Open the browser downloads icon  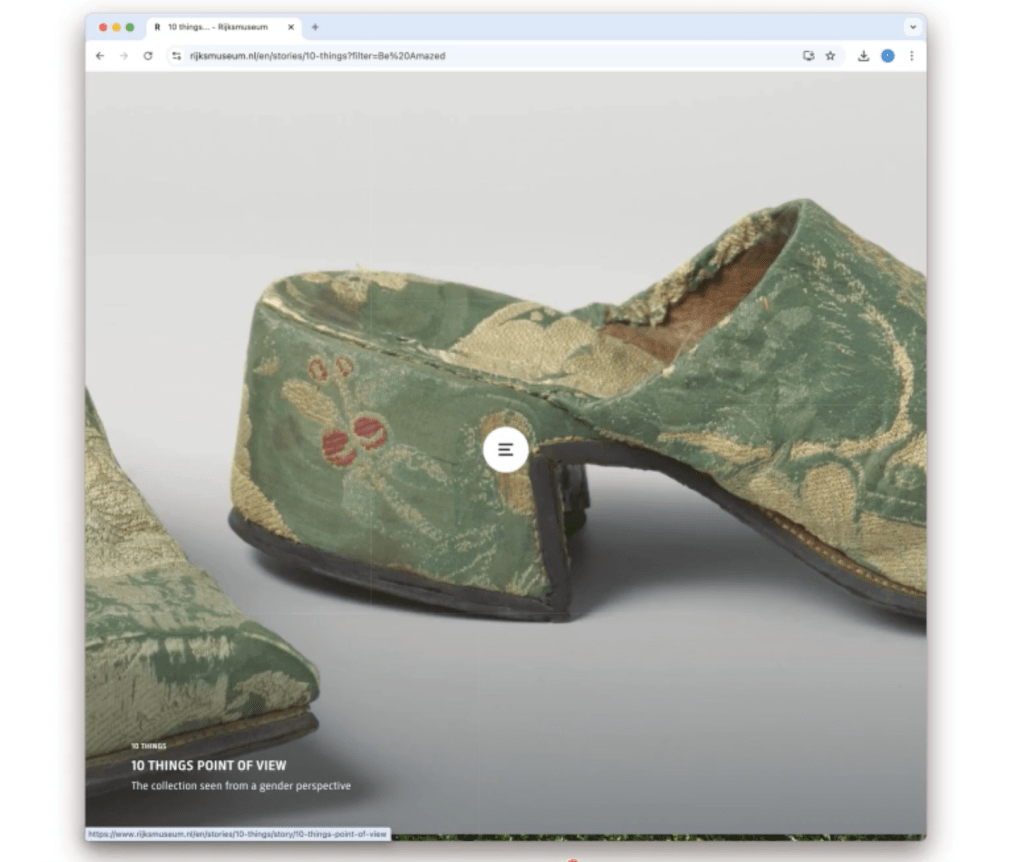tap(863, 56)
